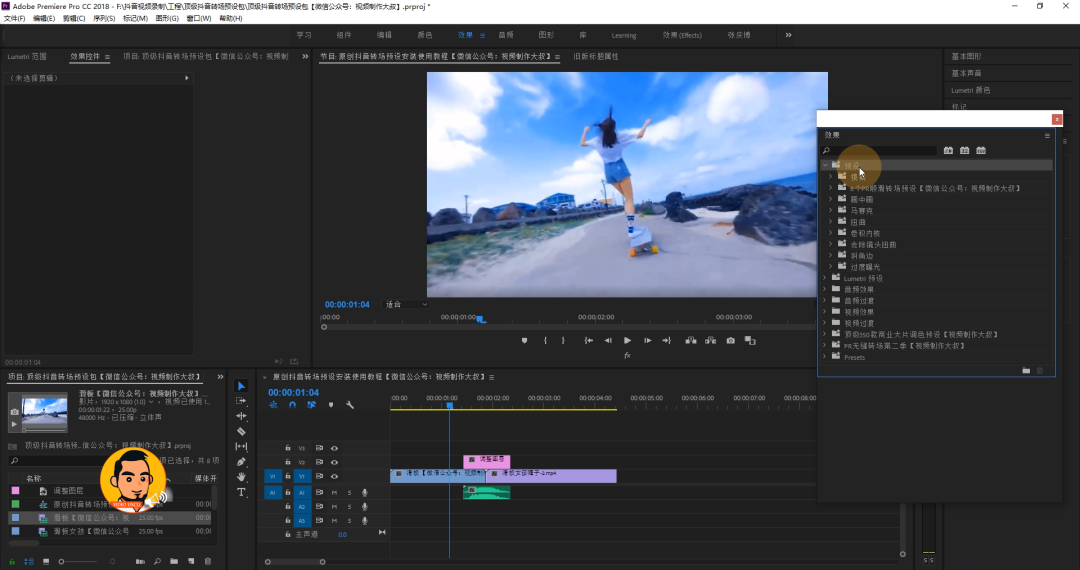
Task: Add marker in program monitor
Action: click(524, 341)
